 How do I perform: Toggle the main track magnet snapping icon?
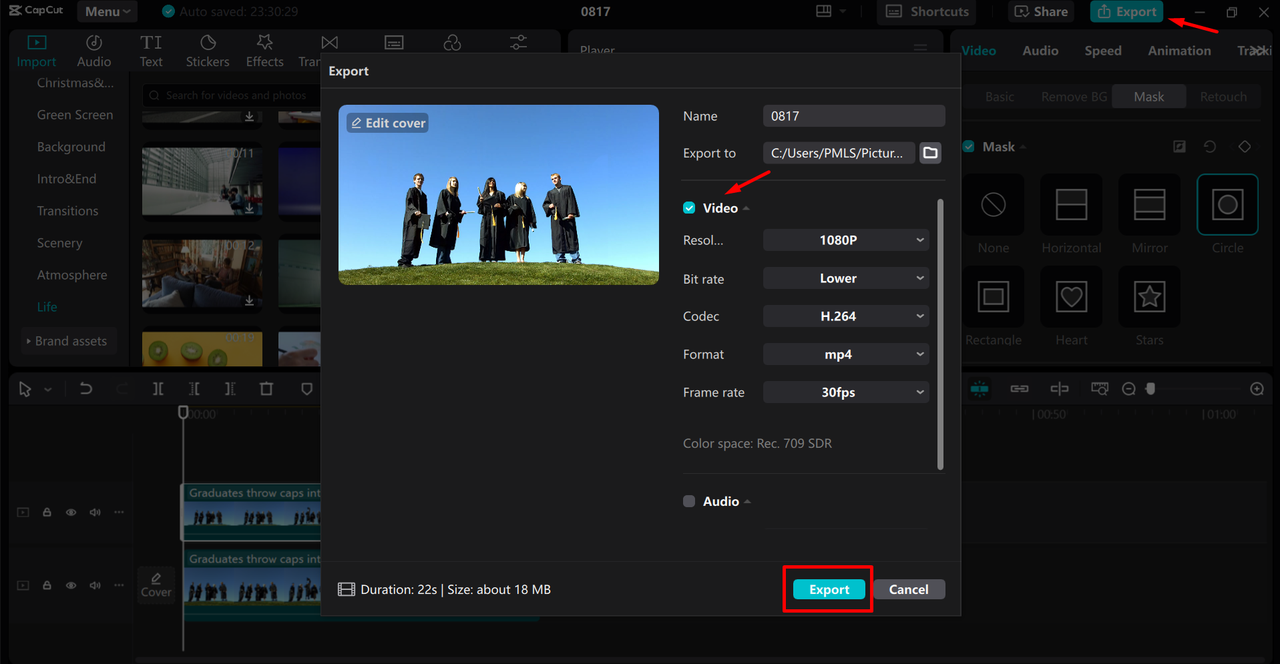979,389
